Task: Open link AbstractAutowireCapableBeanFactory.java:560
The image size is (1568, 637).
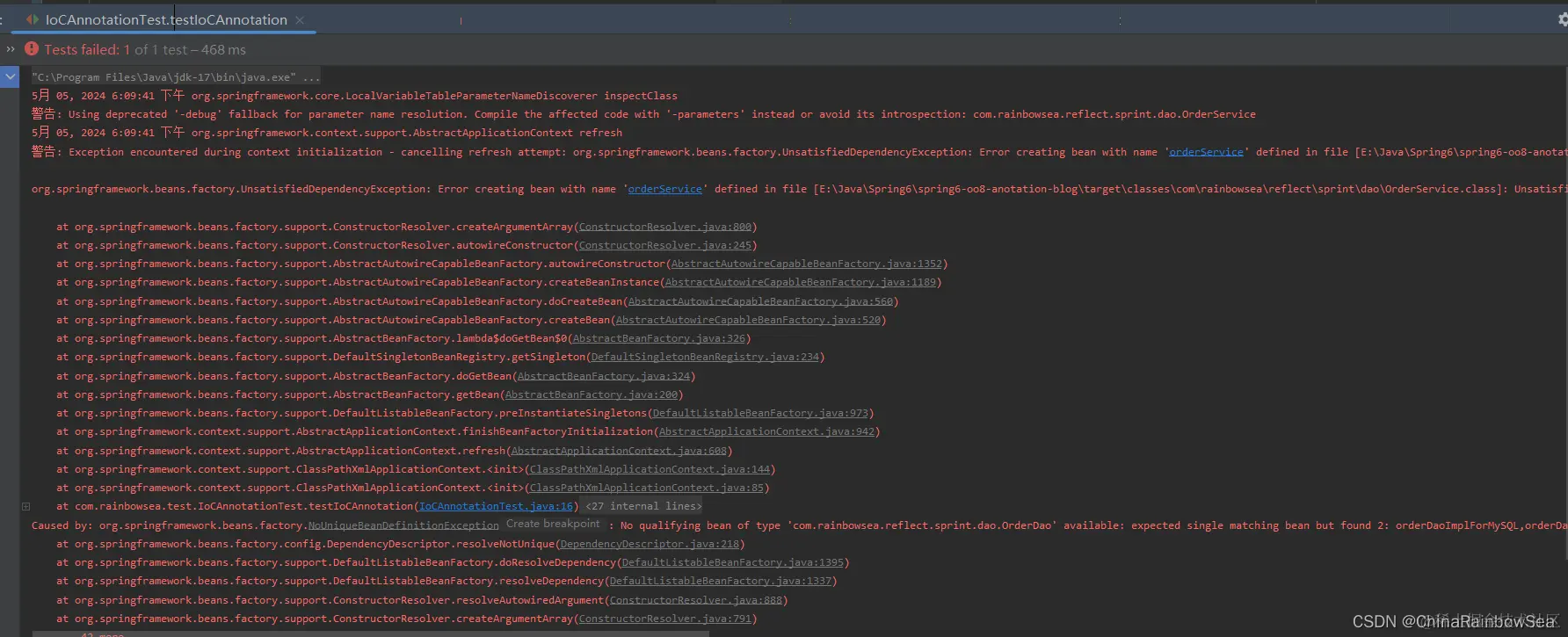Action: [x=760, y=301]
